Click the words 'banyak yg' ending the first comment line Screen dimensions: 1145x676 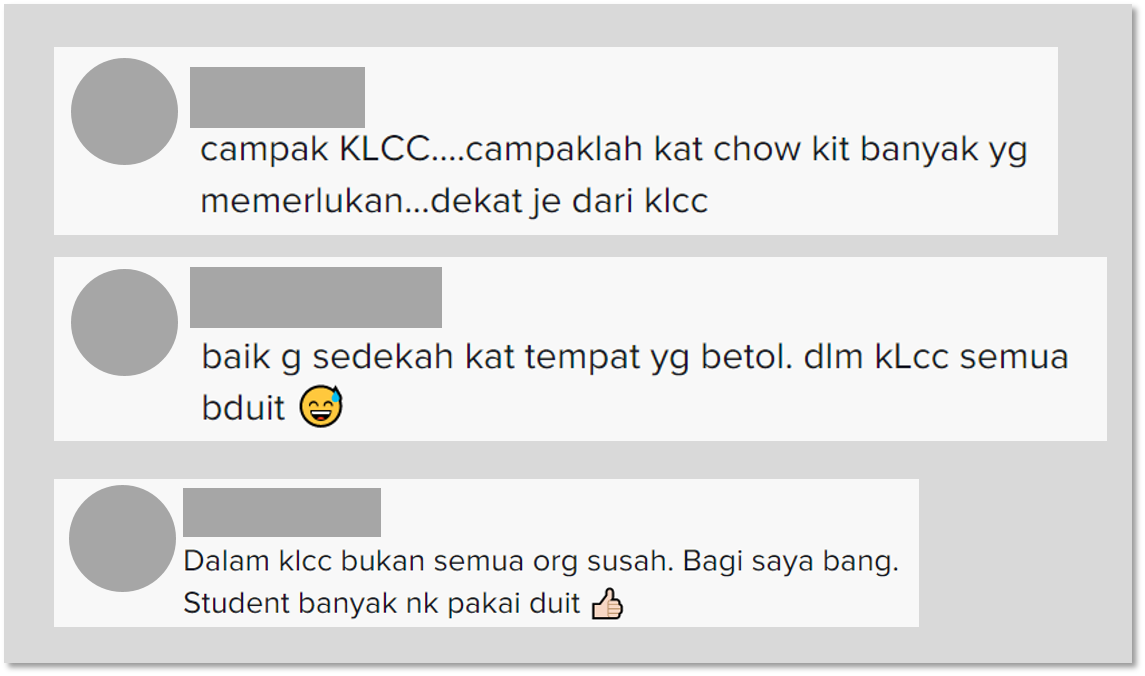click(x=943, y=150)
